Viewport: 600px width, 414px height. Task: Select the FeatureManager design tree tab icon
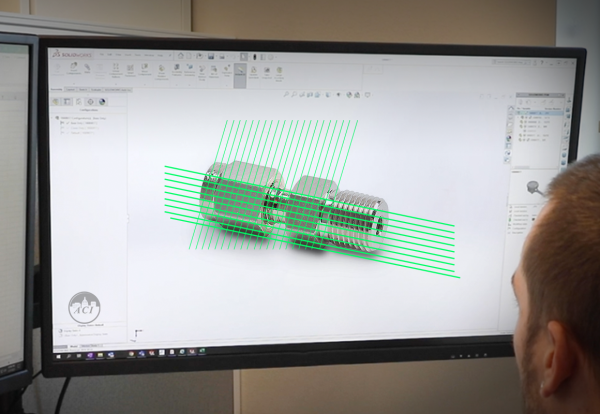coord(56,102)
